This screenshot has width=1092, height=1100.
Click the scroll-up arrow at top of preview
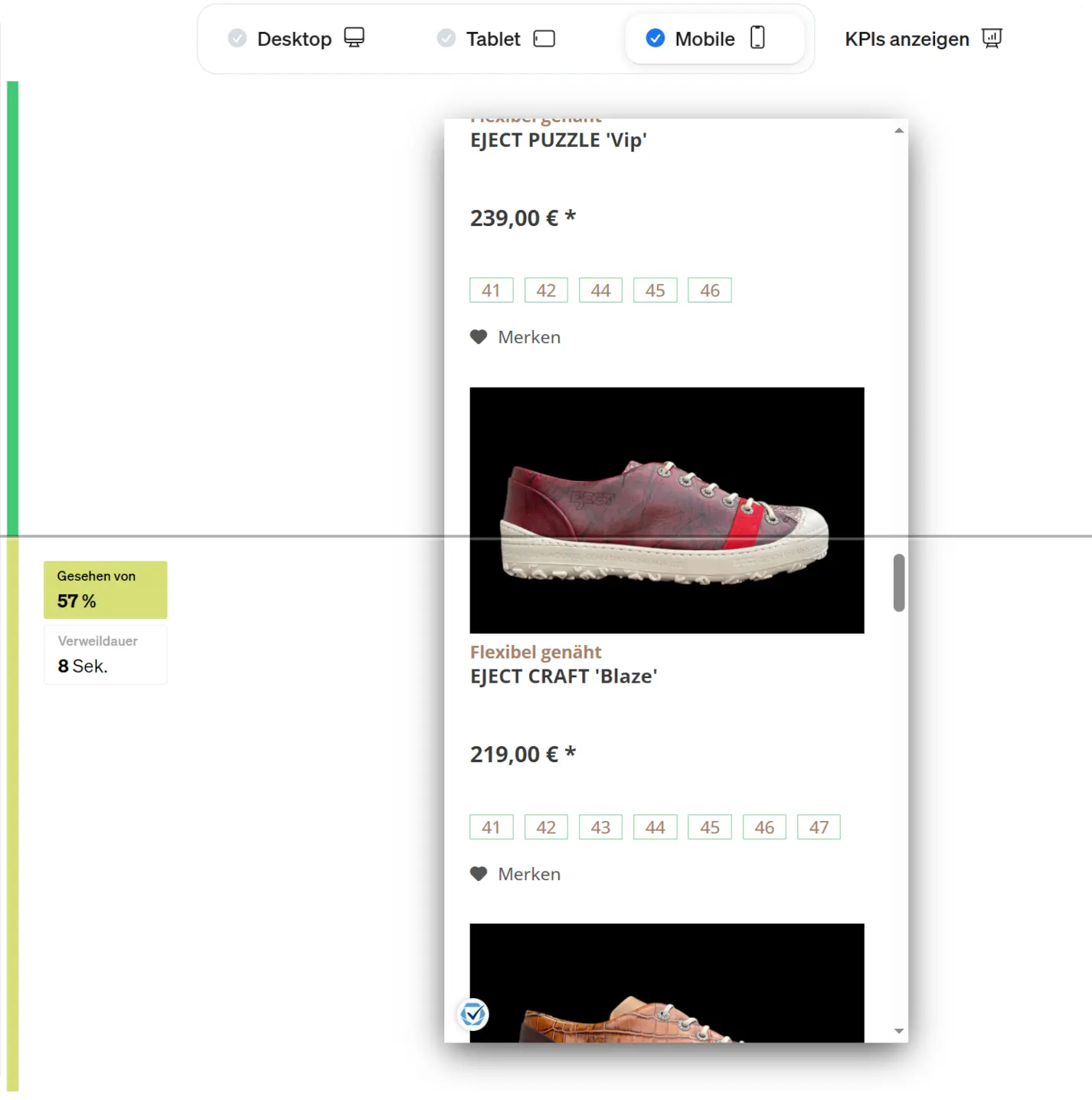[897, 129]
